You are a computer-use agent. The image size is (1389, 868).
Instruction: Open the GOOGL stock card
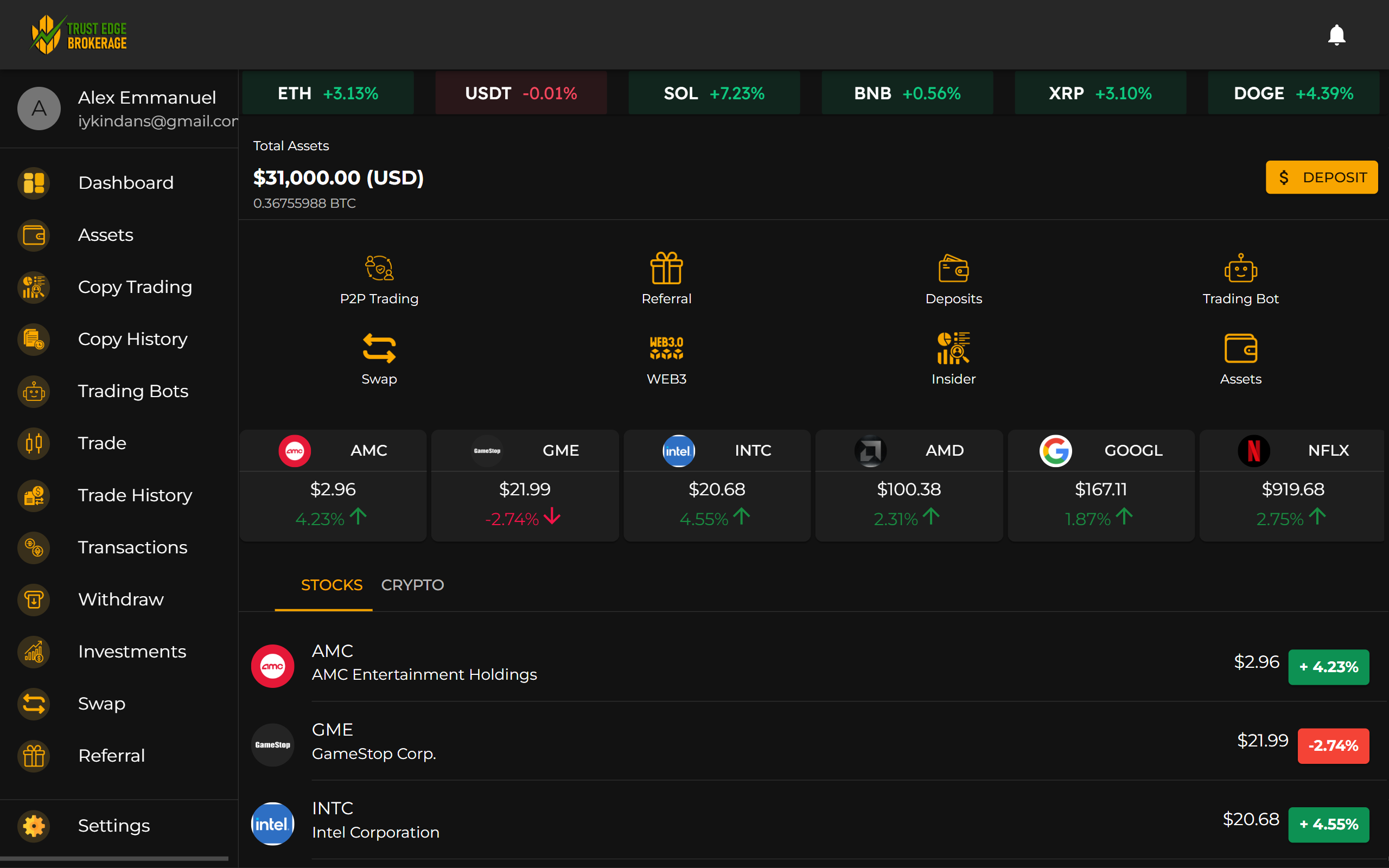[1101, 486]
